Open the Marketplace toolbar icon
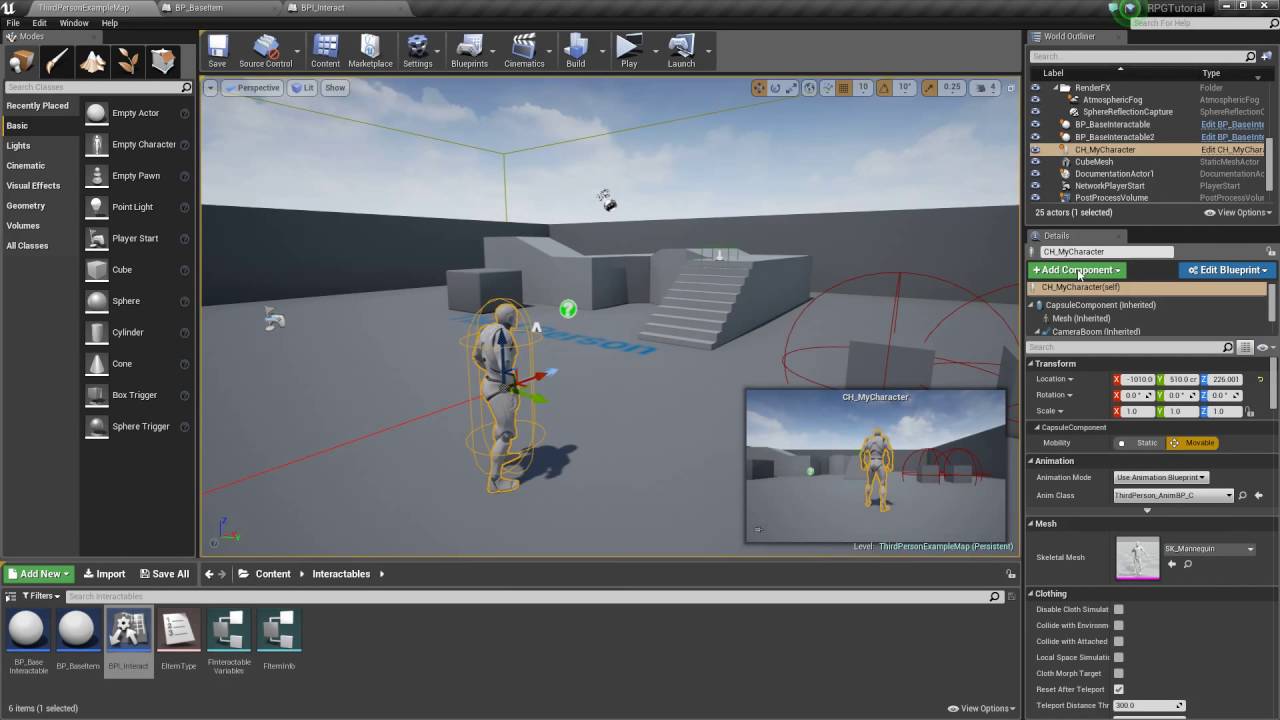The height and width of the screenshot is (720, 1280). click(370, 50)
